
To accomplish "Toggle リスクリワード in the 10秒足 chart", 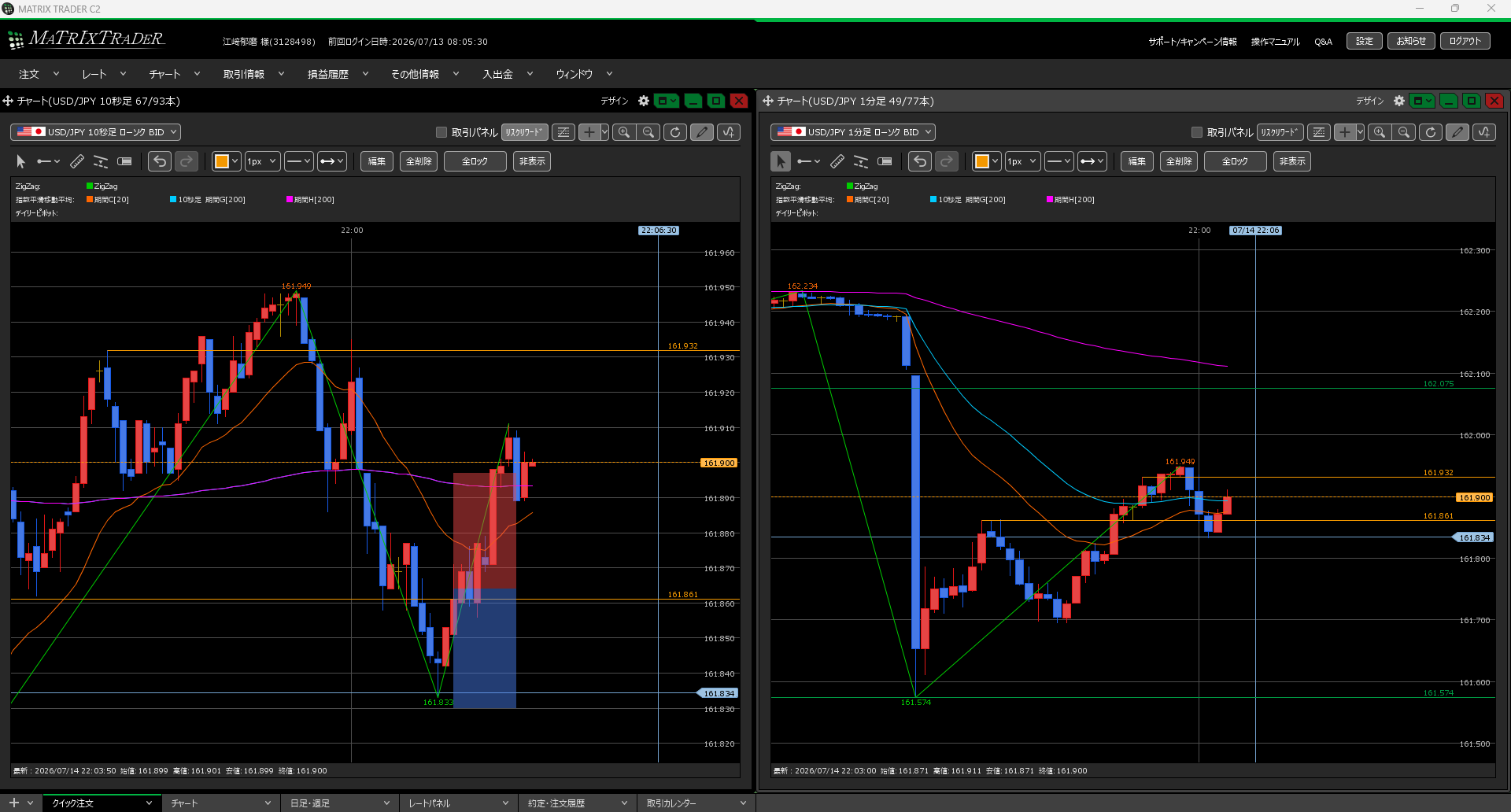I will (525, 132).
